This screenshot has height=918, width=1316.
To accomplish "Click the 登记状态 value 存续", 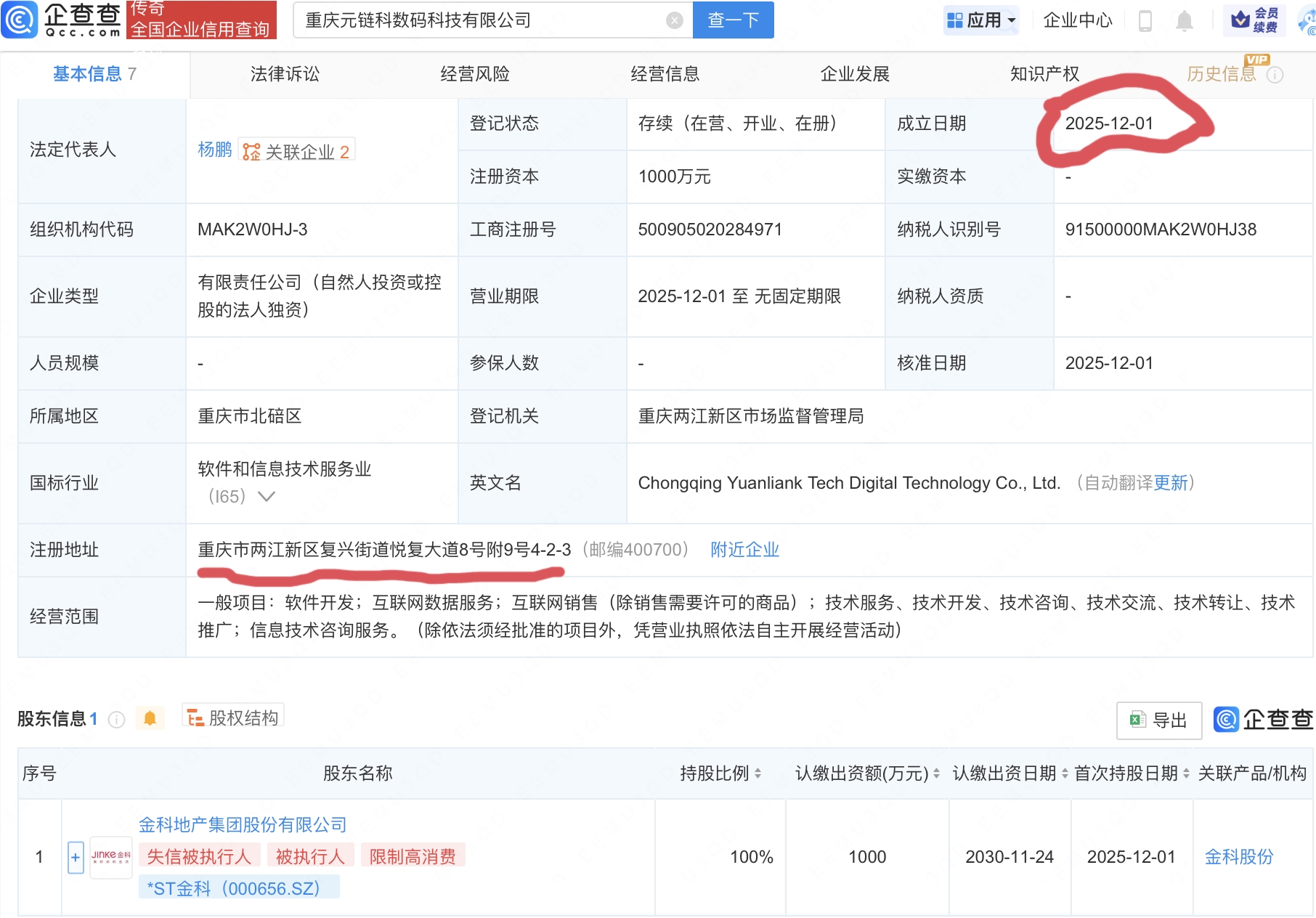I will pos(740,123).
